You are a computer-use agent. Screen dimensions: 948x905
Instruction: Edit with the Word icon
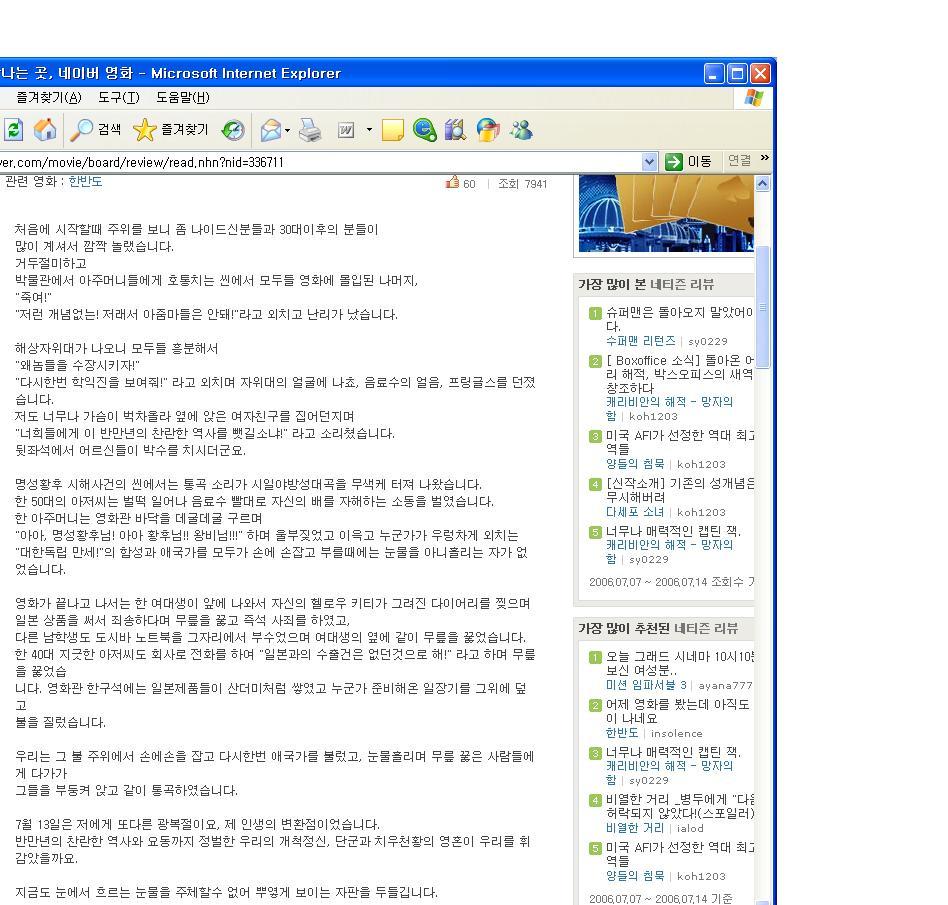pyautogui.click(x=346, y=129)
